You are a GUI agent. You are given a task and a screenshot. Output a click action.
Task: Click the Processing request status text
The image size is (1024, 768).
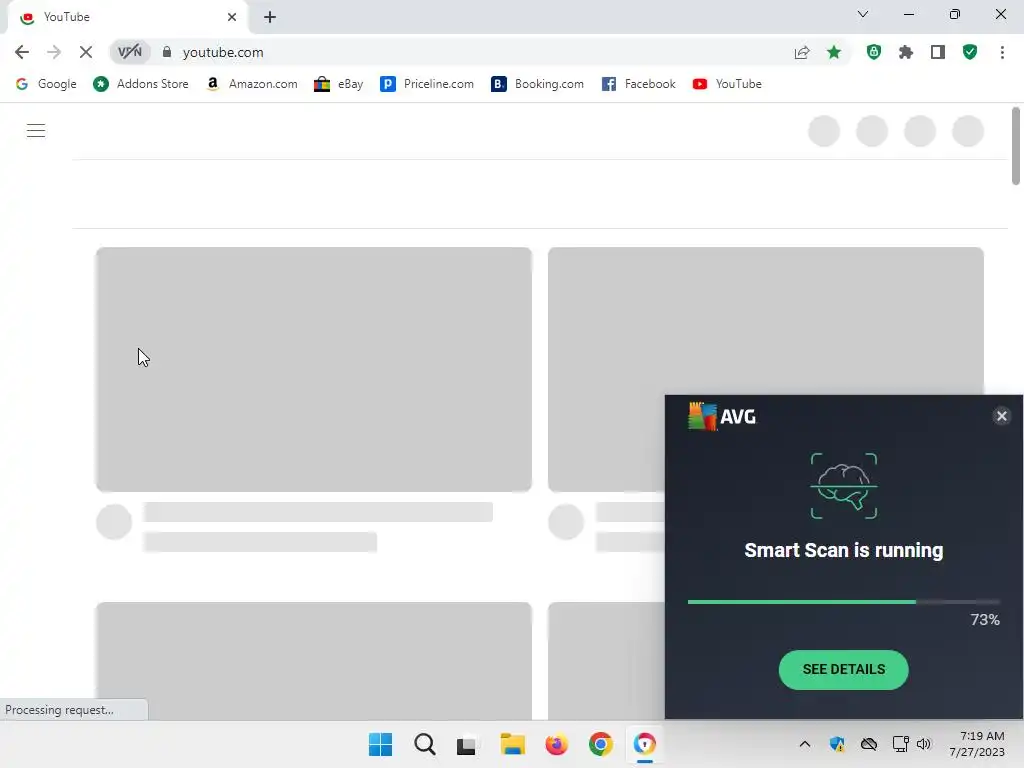[59, 710]
